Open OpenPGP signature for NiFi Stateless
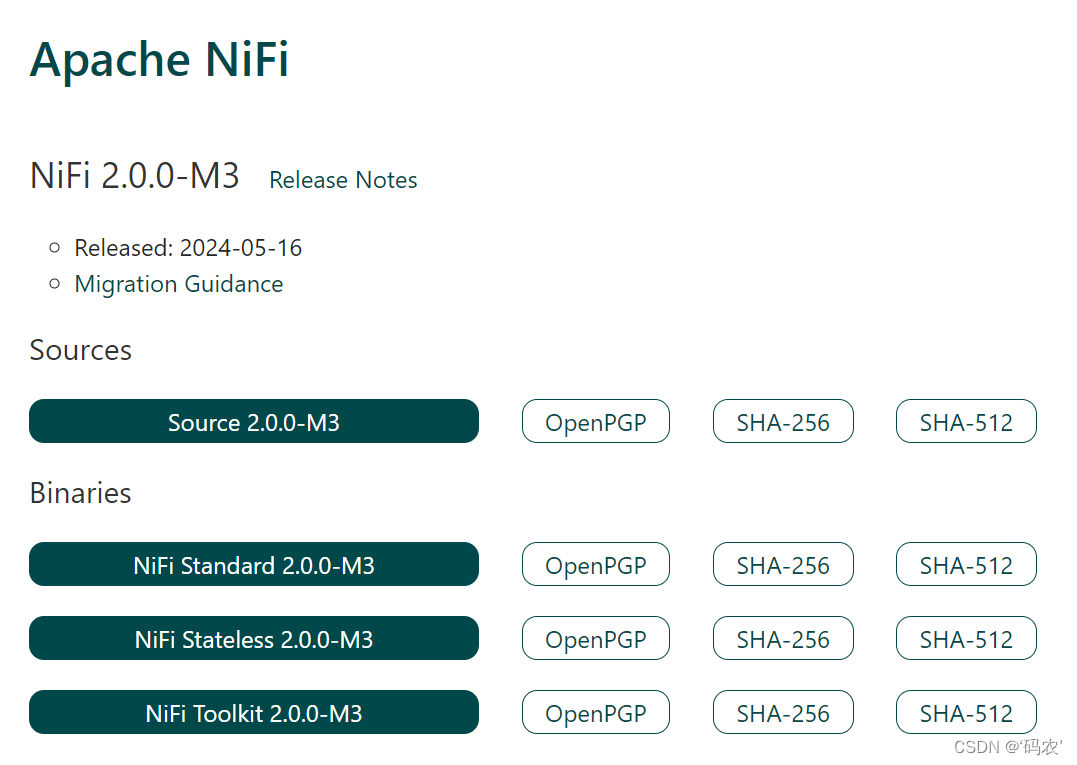The image size is (1077, 765). click(596, 638)
